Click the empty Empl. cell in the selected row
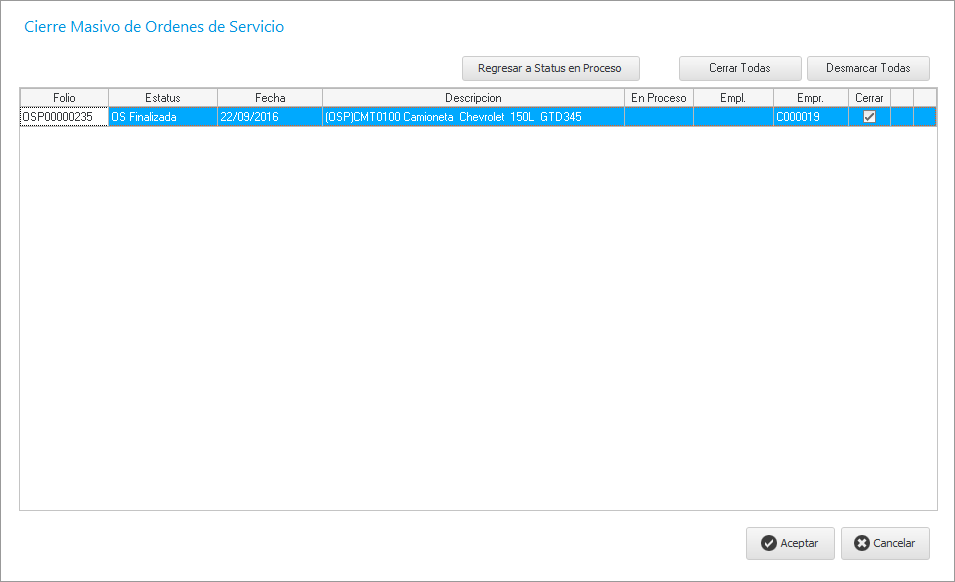 [733, 117]
